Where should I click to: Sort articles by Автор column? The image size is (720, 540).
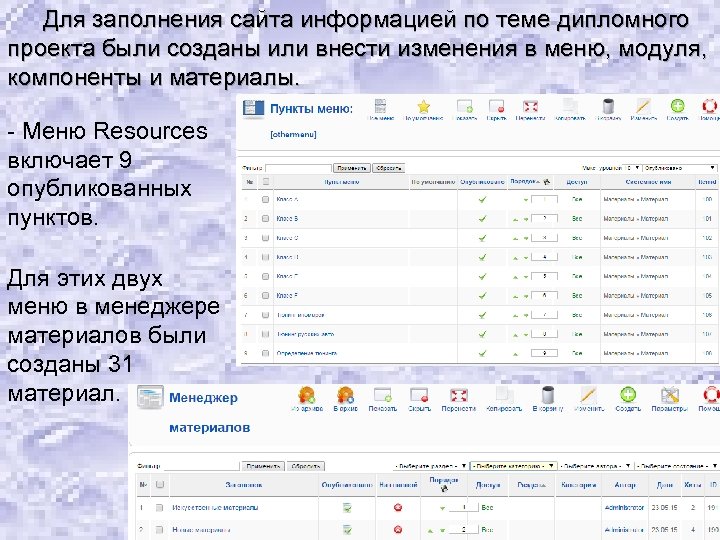[x=625, y=485]
